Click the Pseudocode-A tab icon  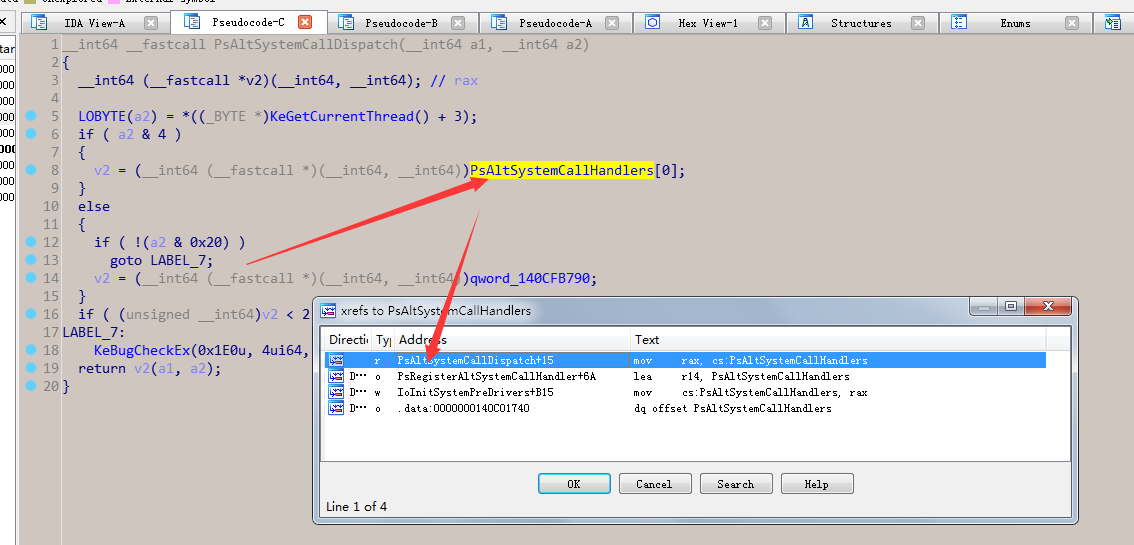pos(499,23)
